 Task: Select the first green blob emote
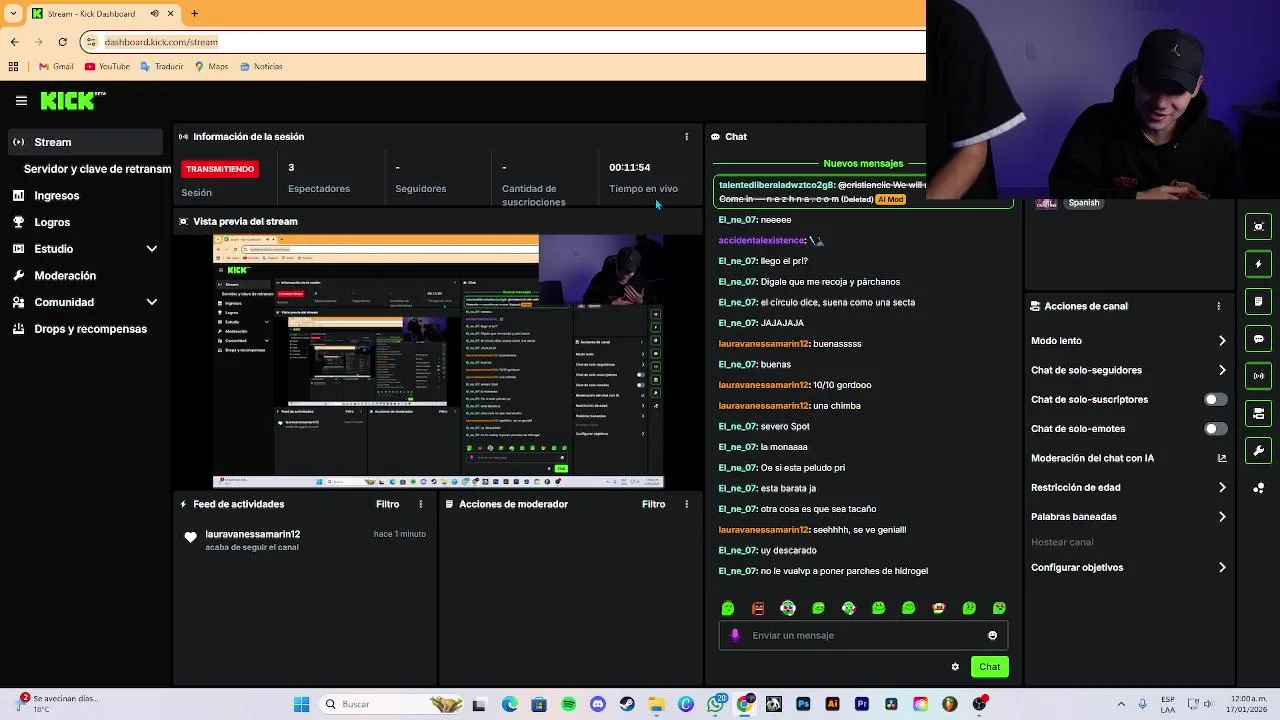pyautogui.click(x=728, y=608)
